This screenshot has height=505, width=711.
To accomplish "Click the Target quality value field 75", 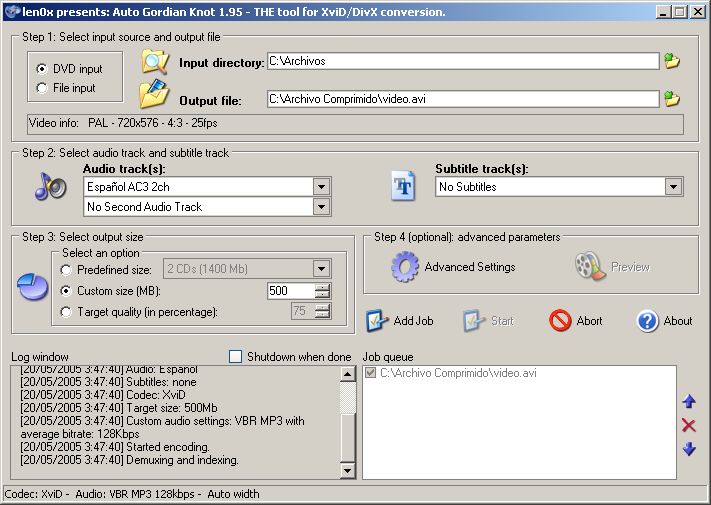I will click(302, 311).
